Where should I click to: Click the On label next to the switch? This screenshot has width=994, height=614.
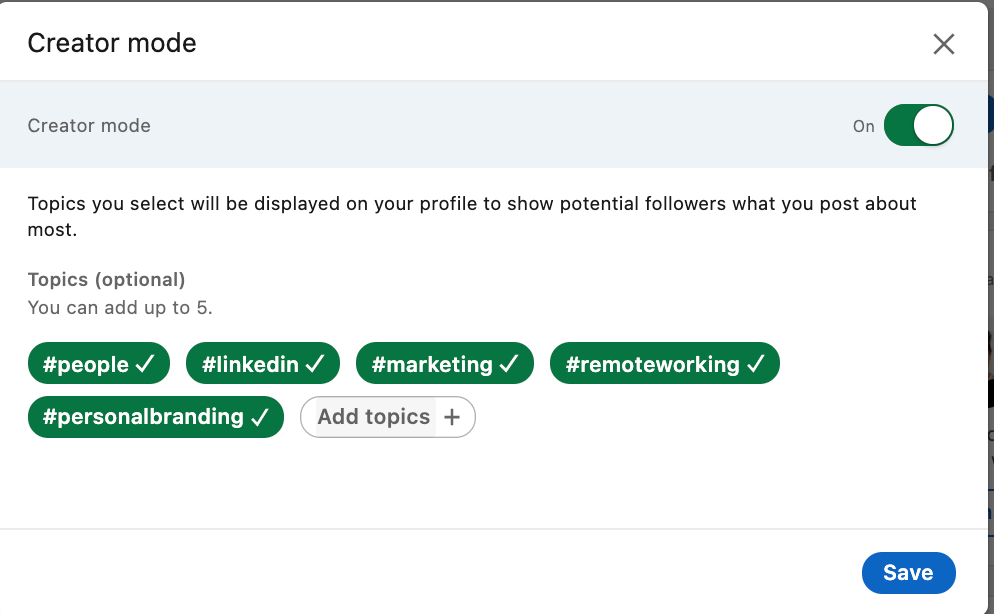point(863,127)
